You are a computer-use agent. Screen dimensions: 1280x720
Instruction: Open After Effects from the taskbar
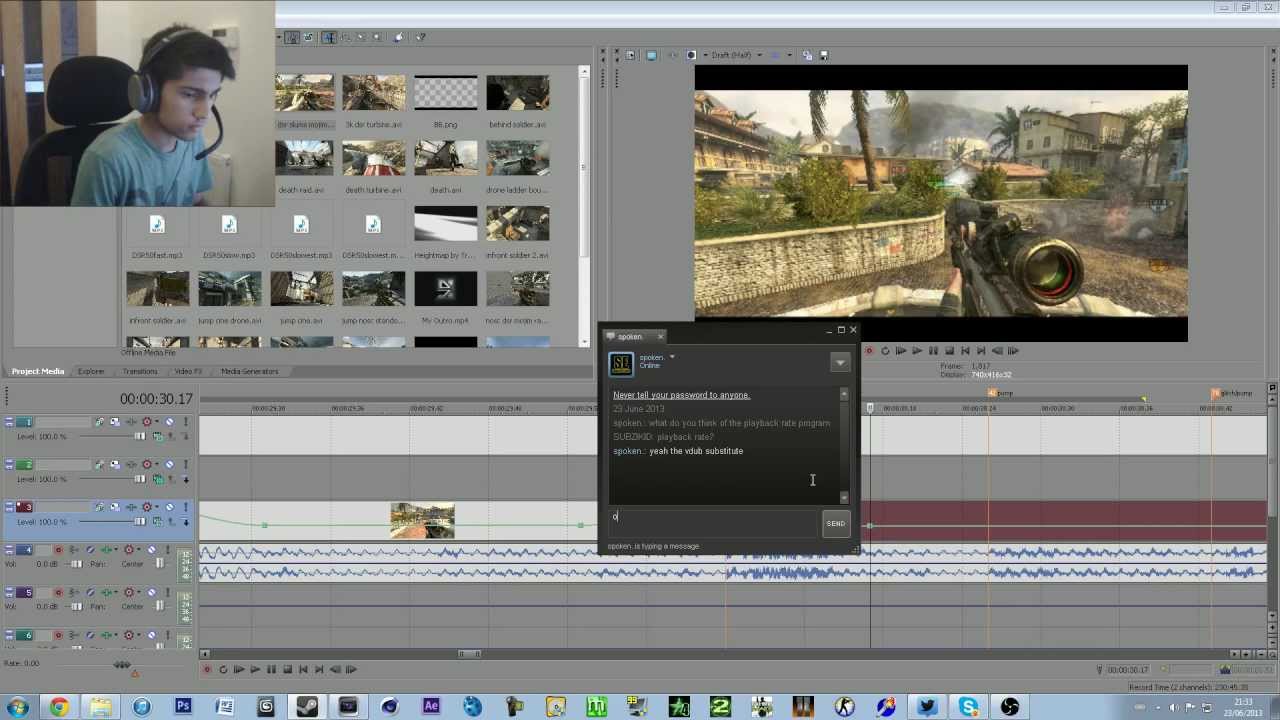point(431,707)
